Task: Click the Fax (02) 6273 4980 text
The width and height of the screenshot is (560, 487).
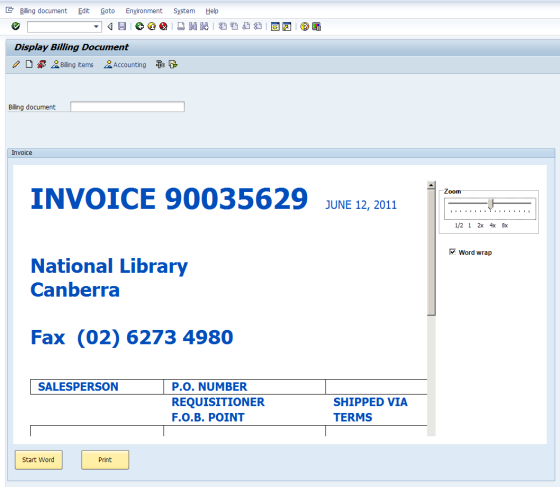Action: pyautogui.click(x=132, y=337)
